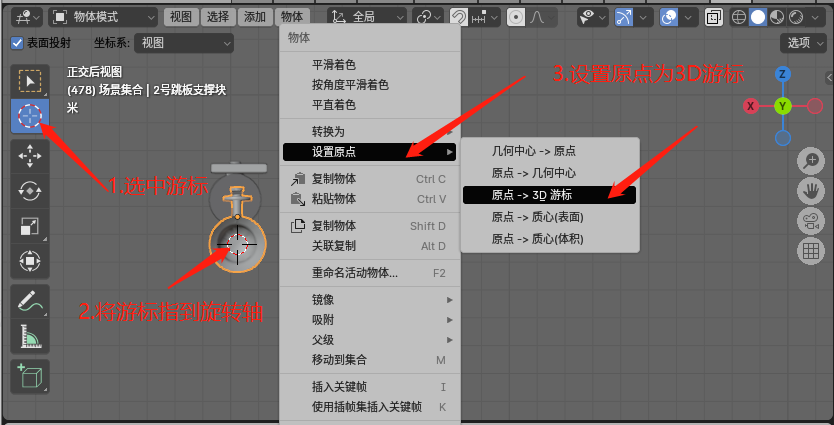834x425 pixels.
Task: Pick the Scale tool in toolbar
Action: click(x=30, y=226)
